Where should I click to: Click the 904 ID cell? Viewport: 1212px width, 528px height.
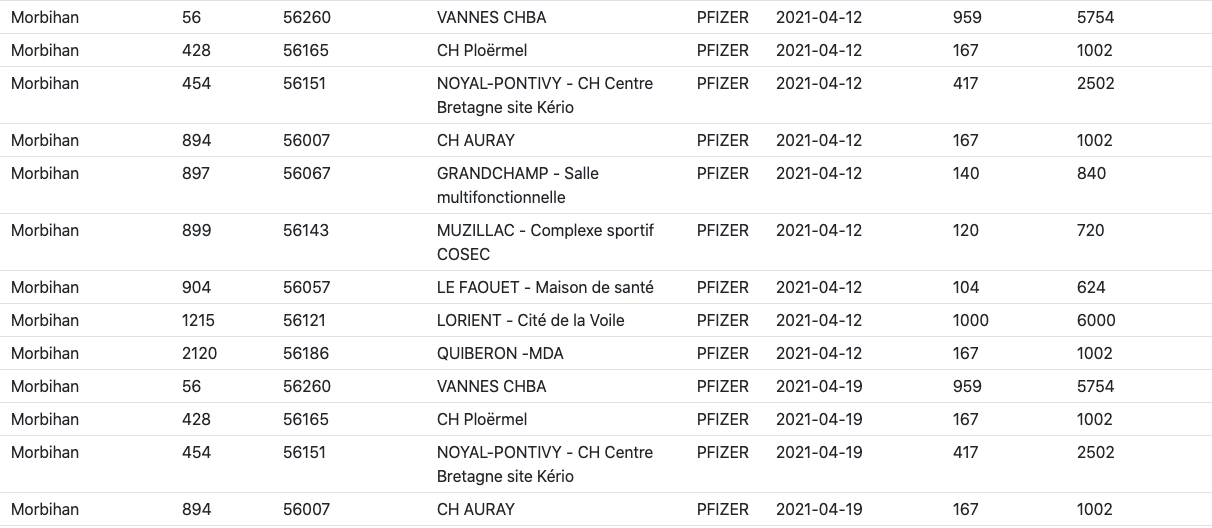tap(197, 287)
